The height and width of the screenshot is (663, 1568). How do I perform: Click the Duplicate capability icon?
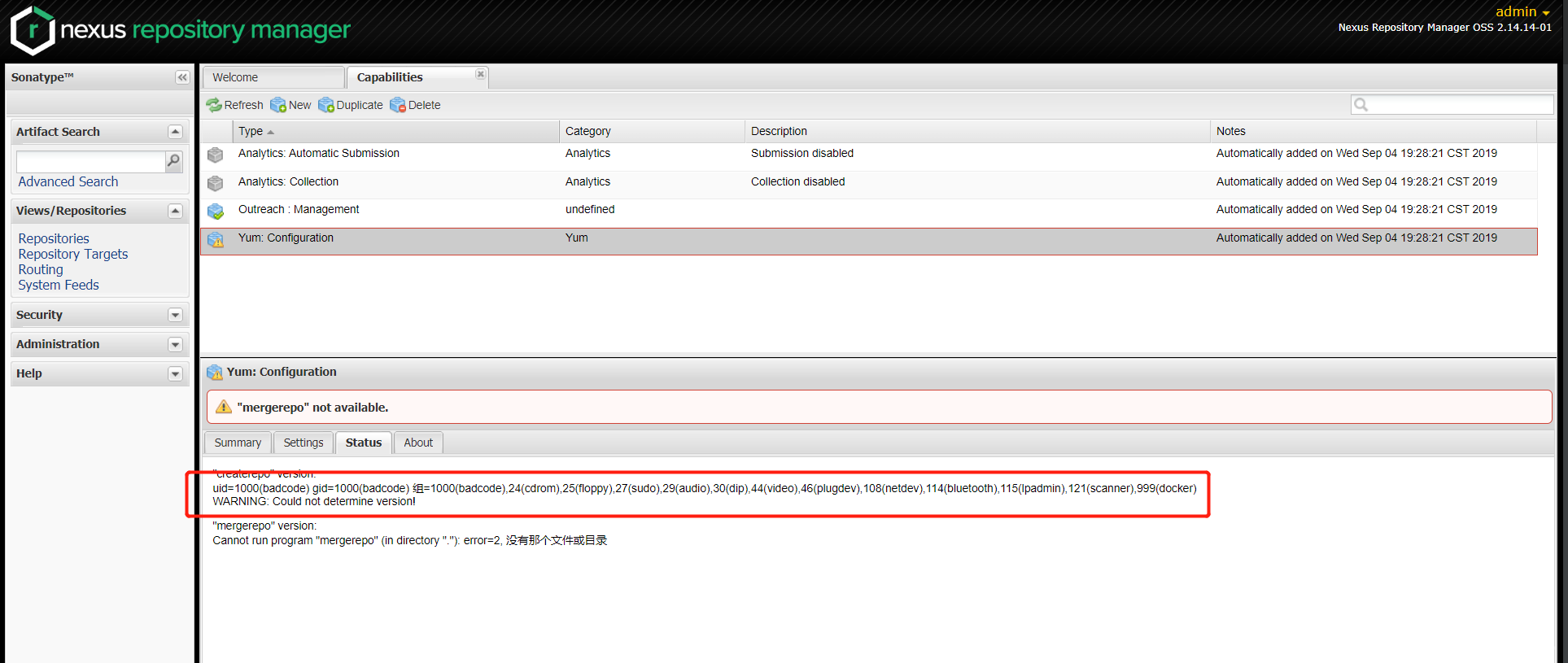[x=326, y=105]
